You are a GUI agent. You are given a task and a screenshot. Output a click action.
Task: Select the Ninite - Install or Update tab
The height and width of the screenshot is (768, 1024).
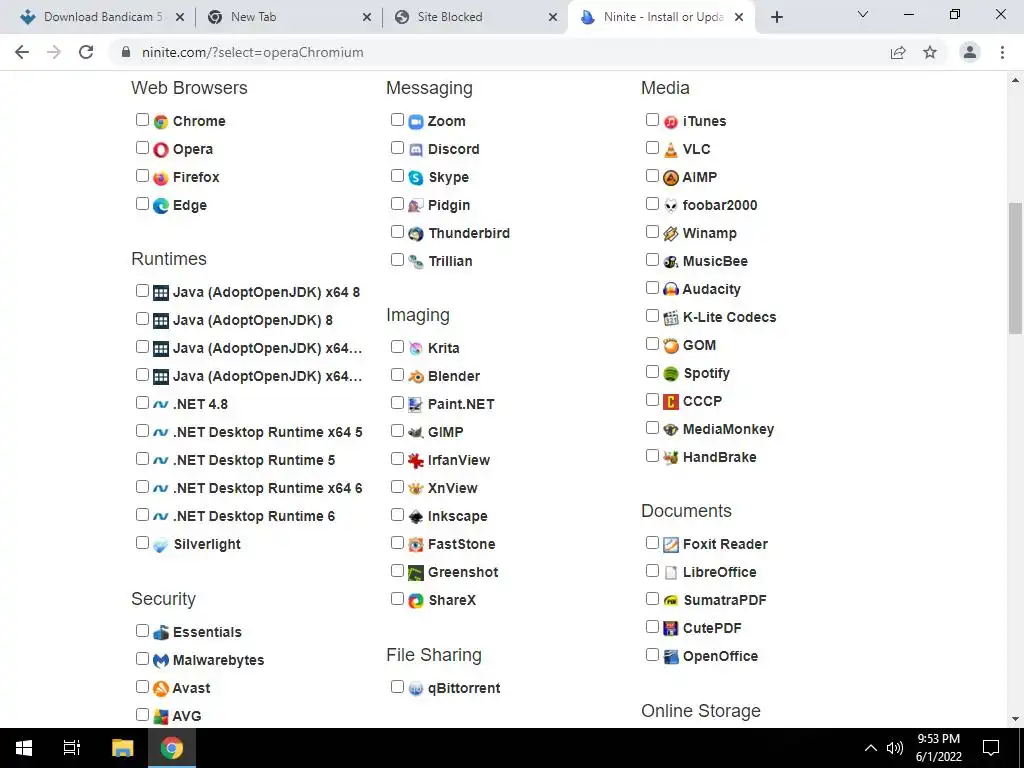tap(663, 17)
